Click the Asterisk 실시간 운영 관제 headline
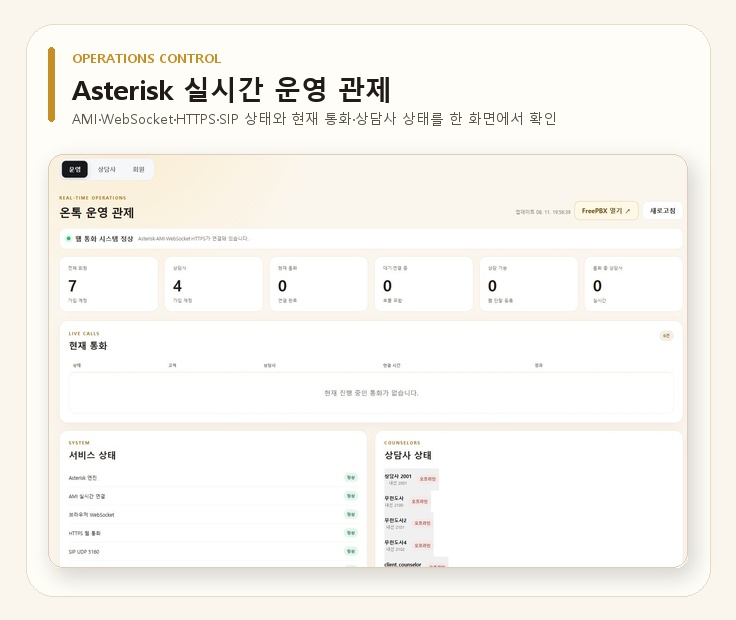 tap(231, 90)
